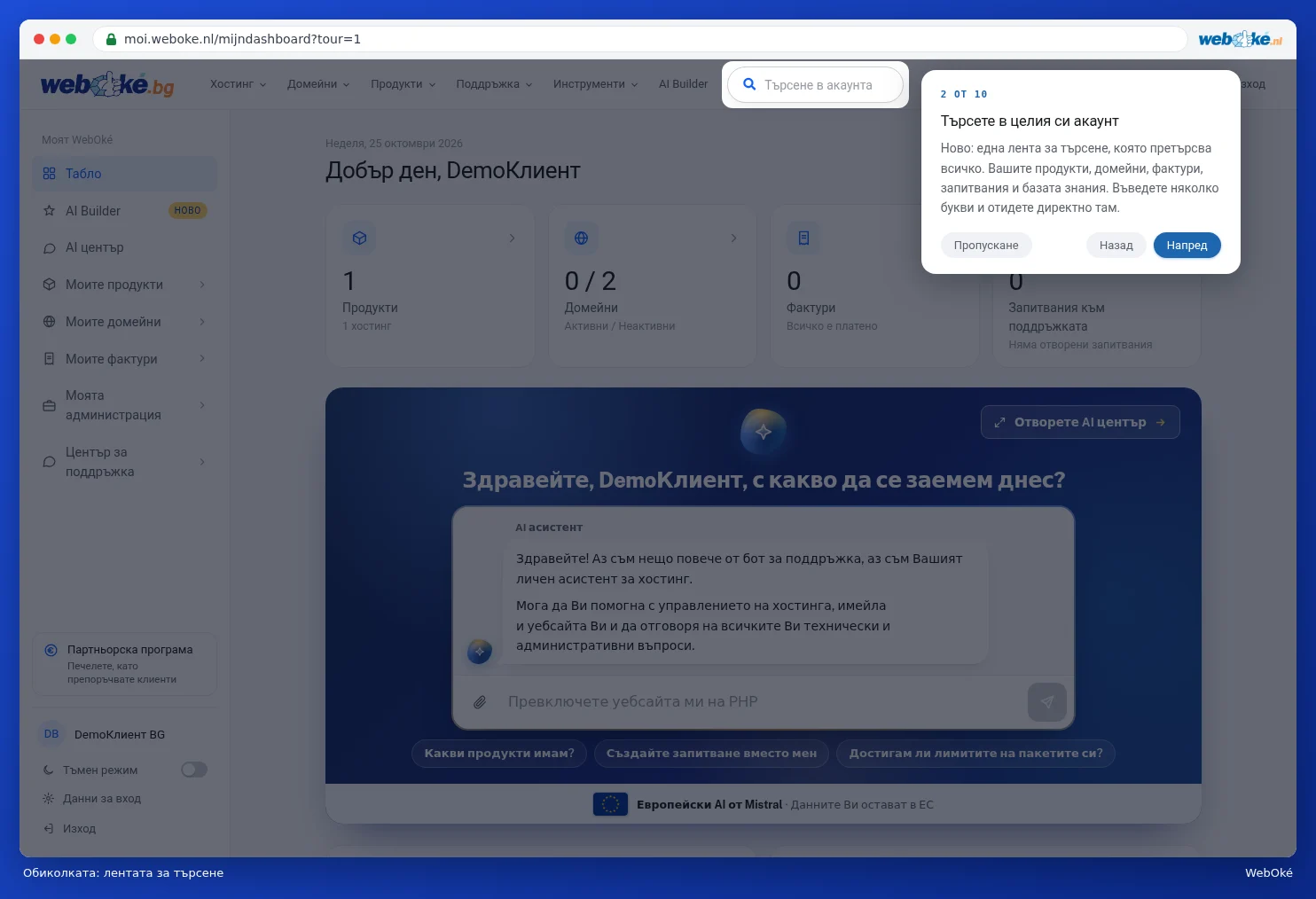This screenshot has width=1316, height=899.
Task: Open AI Builder in the top navigation
Action: tap(683, 84)
